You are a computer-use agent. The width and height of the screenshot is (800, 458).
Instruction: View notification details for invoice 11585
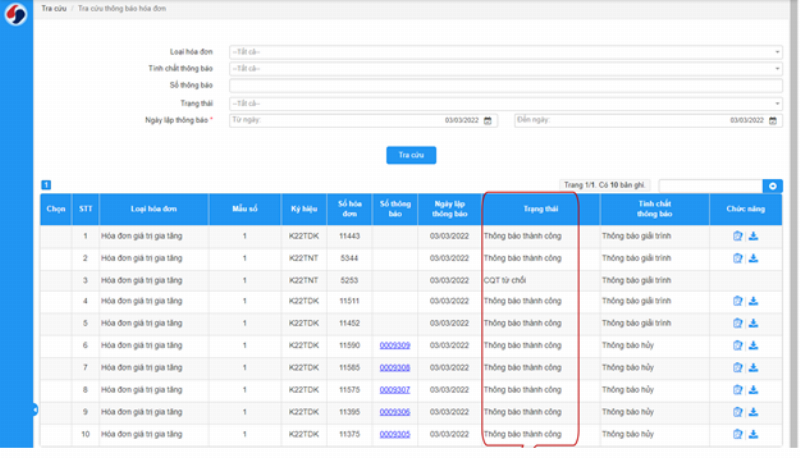coord(737,368)
